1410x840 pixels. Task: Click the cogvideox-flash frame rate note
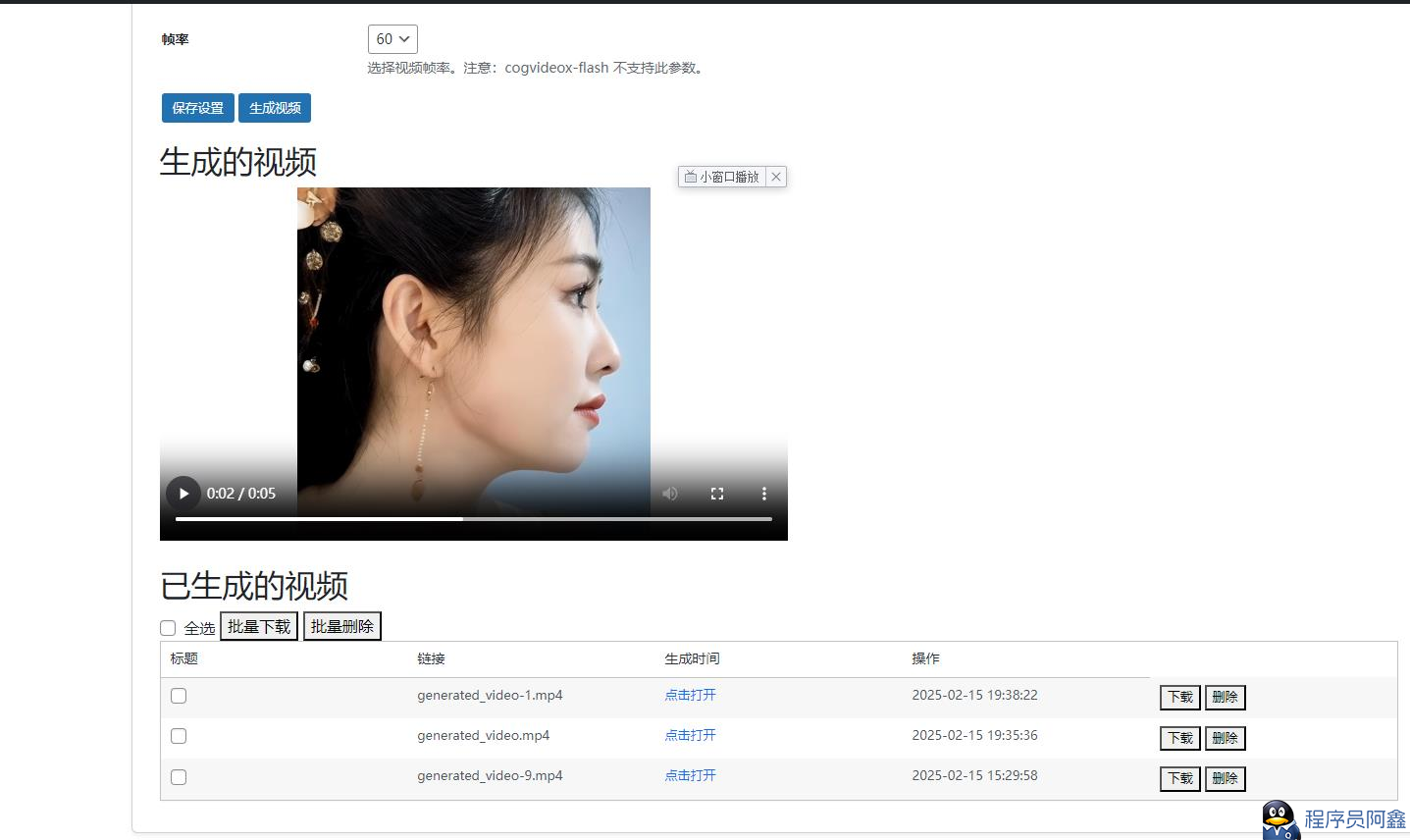point(537,68)
